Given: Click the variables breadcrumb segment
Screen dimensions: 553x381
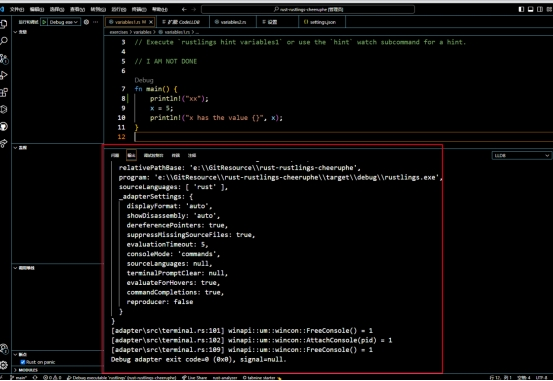Looking at the screenshot, I should pos(142,32).
